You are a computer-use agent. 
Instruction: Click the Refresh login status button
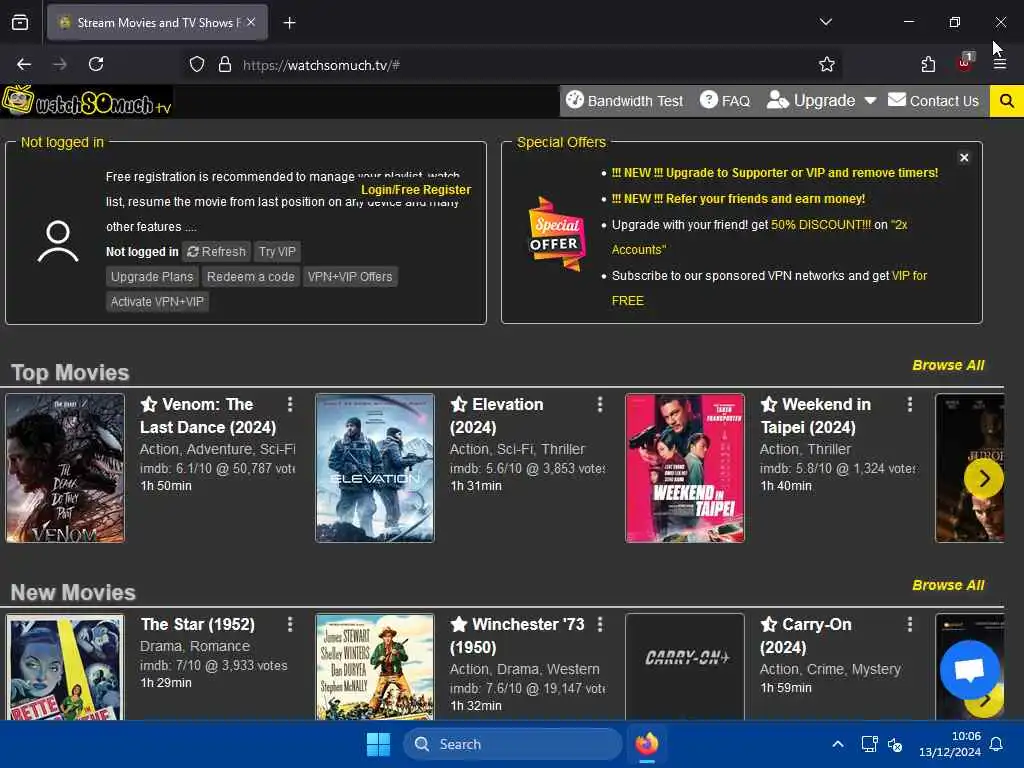216,251
